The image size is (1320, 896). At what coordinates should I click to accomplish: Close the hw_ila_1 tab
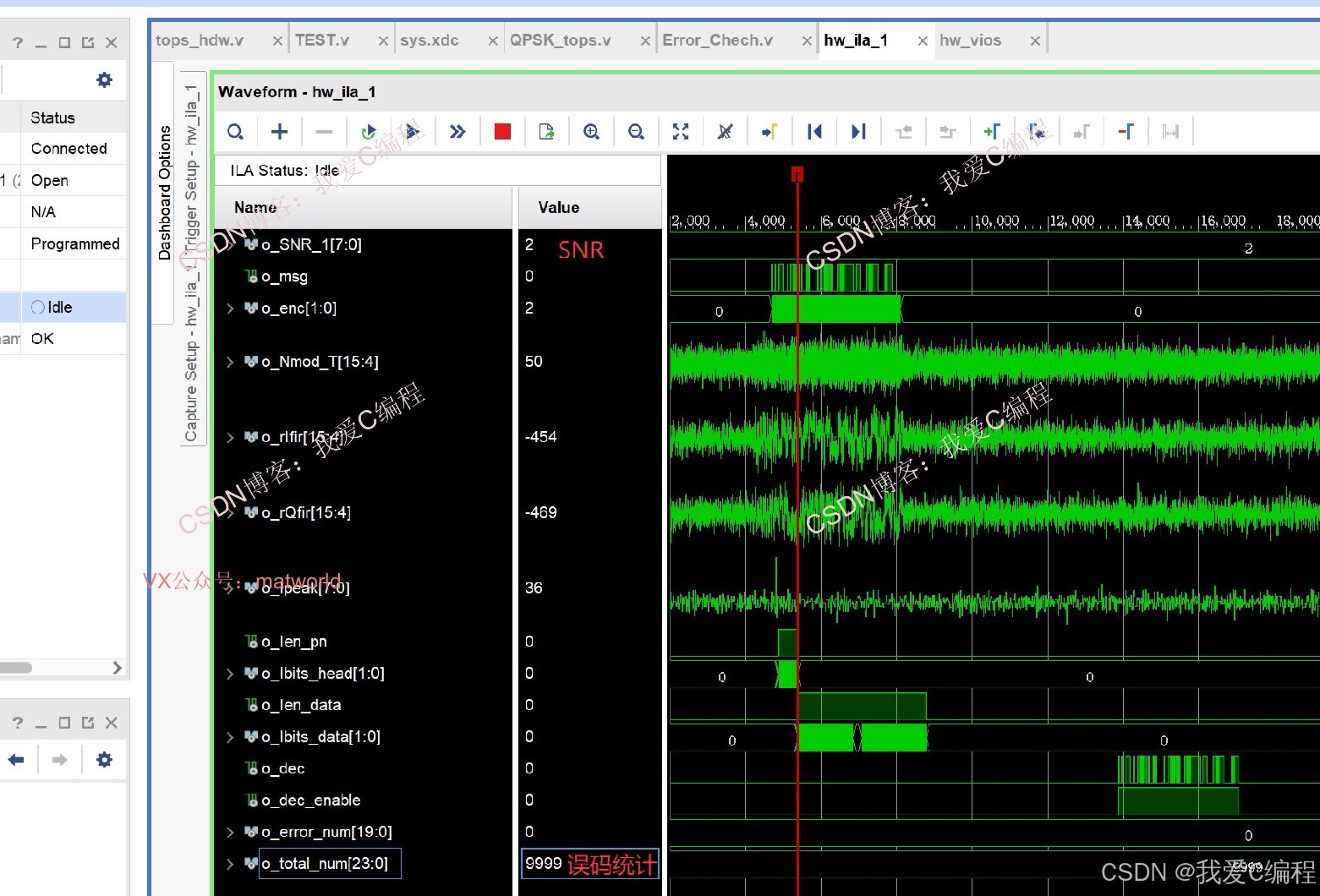923,41
